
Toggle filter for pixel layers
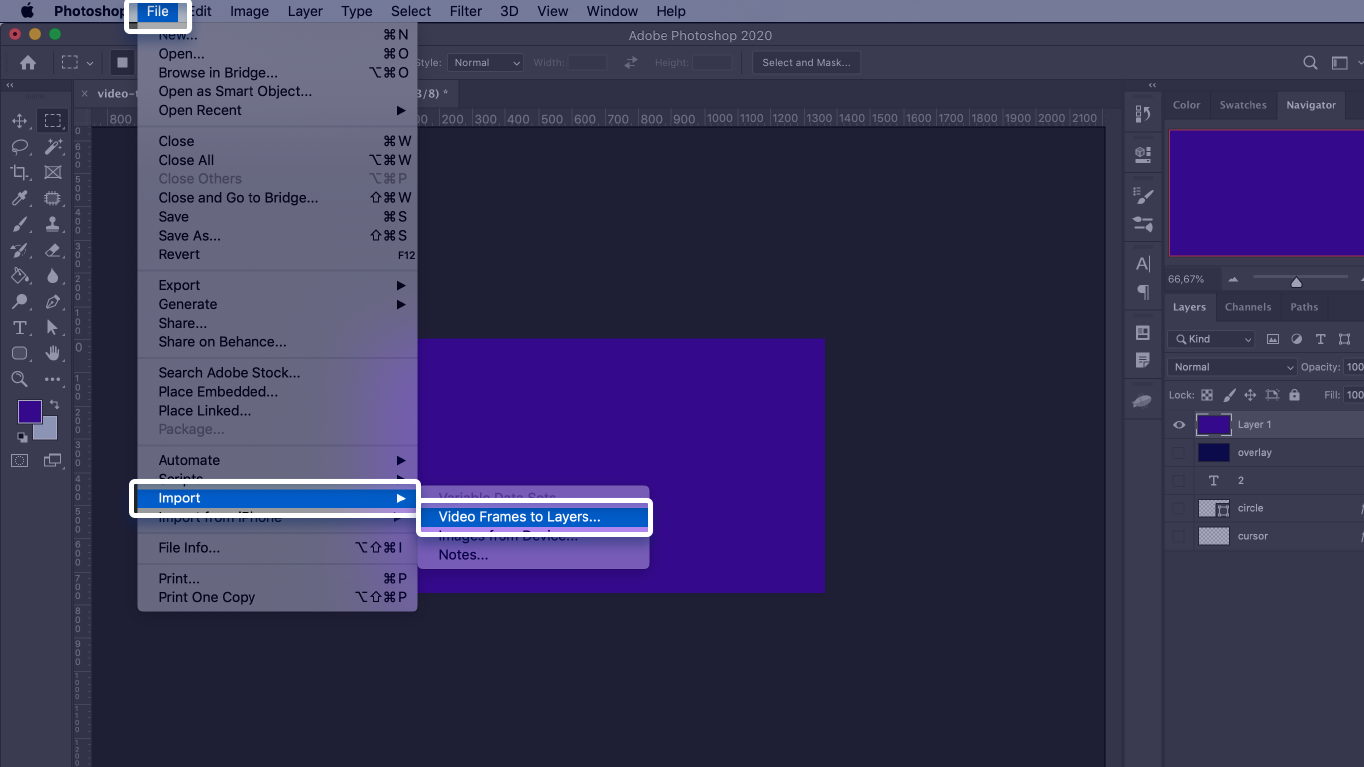(1273, 339)
